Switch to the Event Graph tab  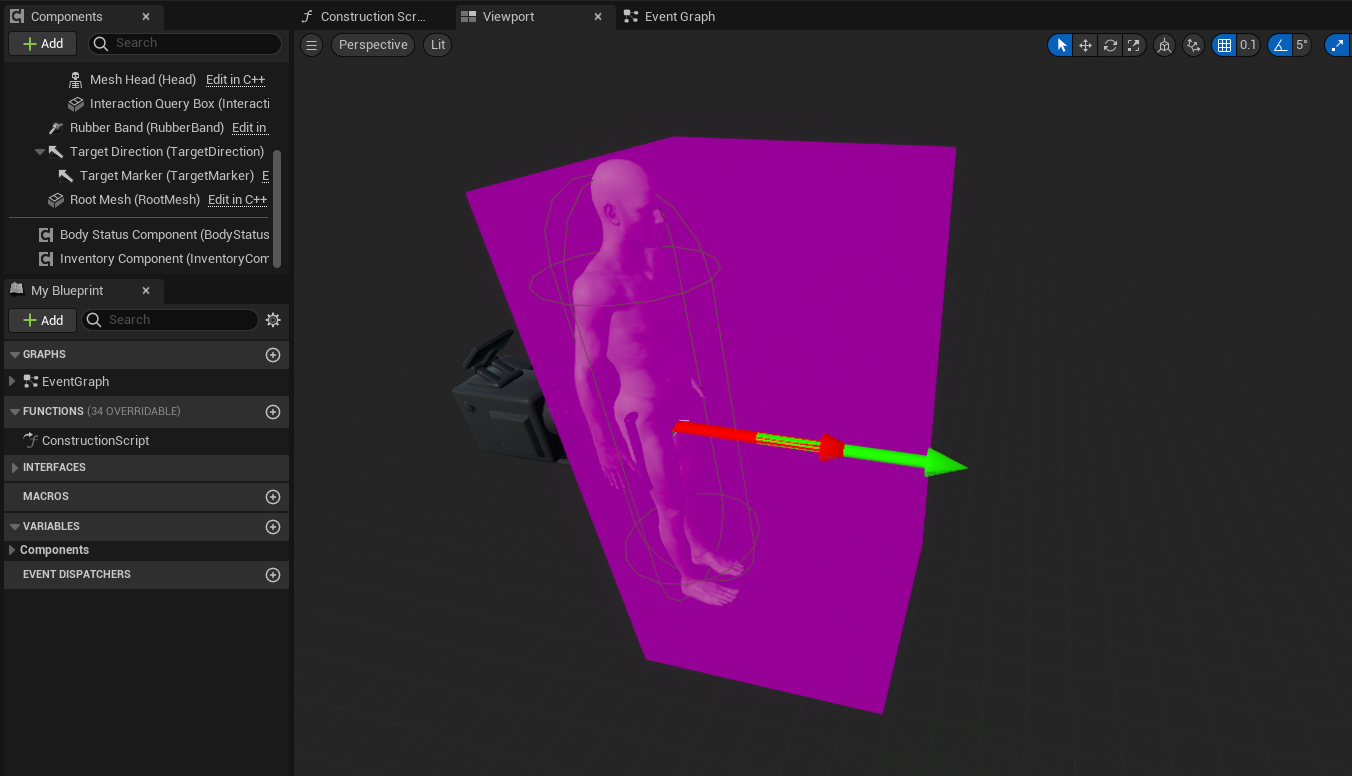point(678,17)
